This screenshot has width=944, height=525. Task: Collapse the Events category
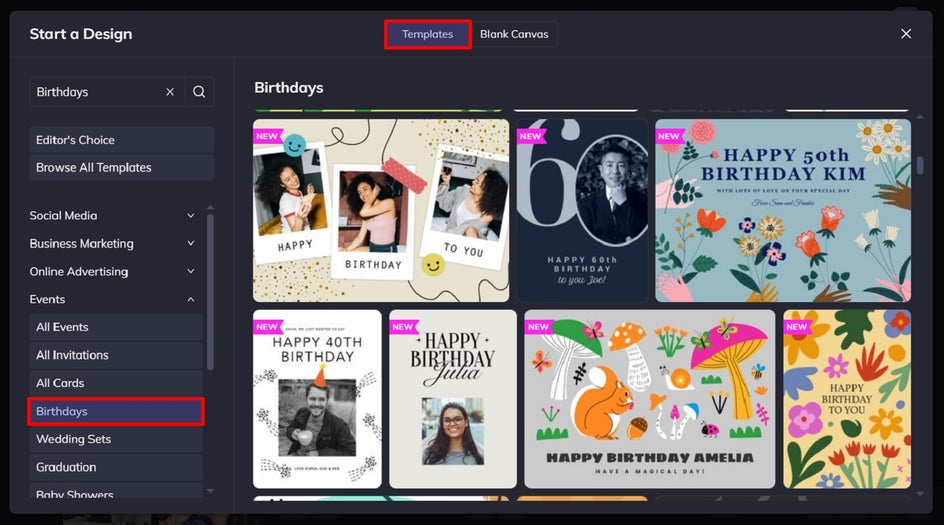(112, 299)
